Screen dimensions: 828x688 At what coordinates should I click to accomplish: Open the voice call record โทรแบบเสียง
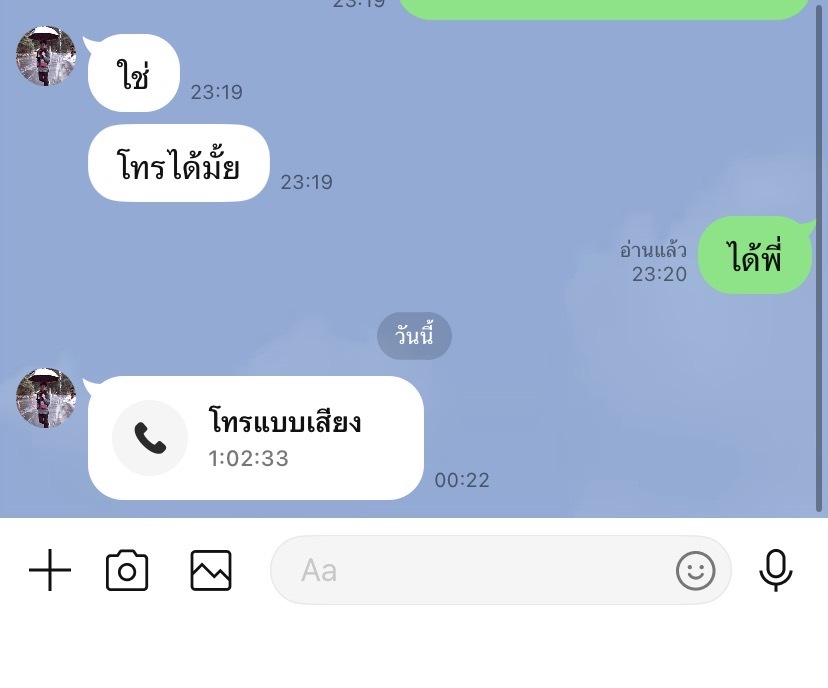click(256, 438)
